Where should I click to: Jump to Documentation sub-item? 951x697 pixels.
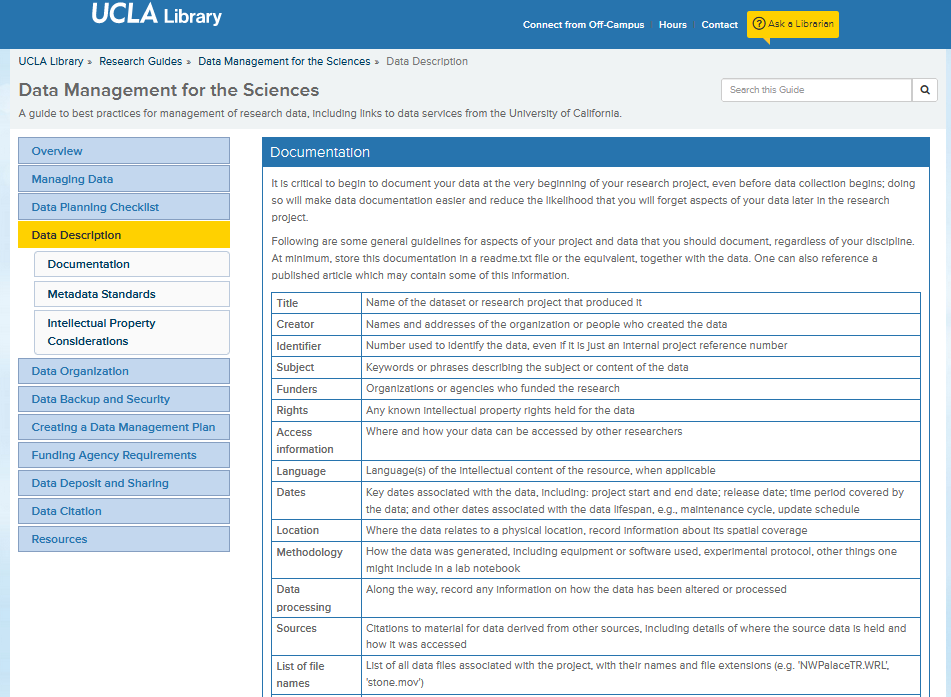[132, 264]
